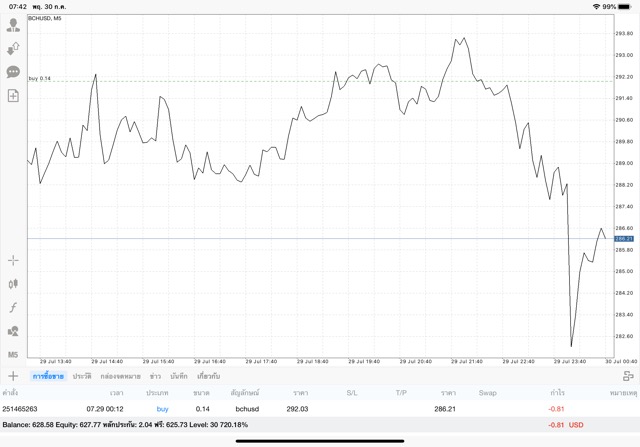
Task: Open the กล่องจดหมาย mailbox tab
Action: (x=120, y=376)
